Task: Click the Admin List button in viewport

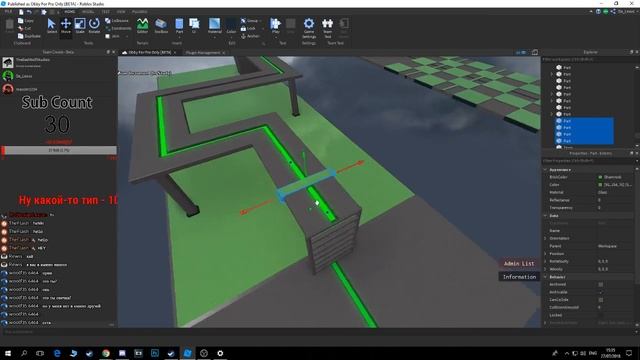Action: tap(519, 264)
